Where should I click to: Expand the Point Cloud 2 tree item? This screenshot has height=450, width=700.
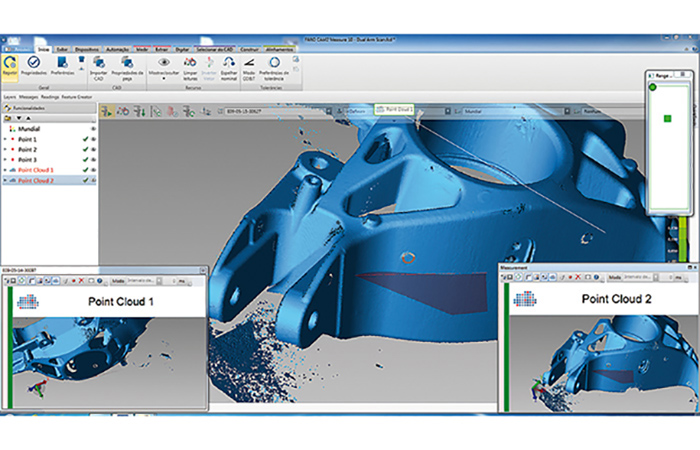[5, 181]
